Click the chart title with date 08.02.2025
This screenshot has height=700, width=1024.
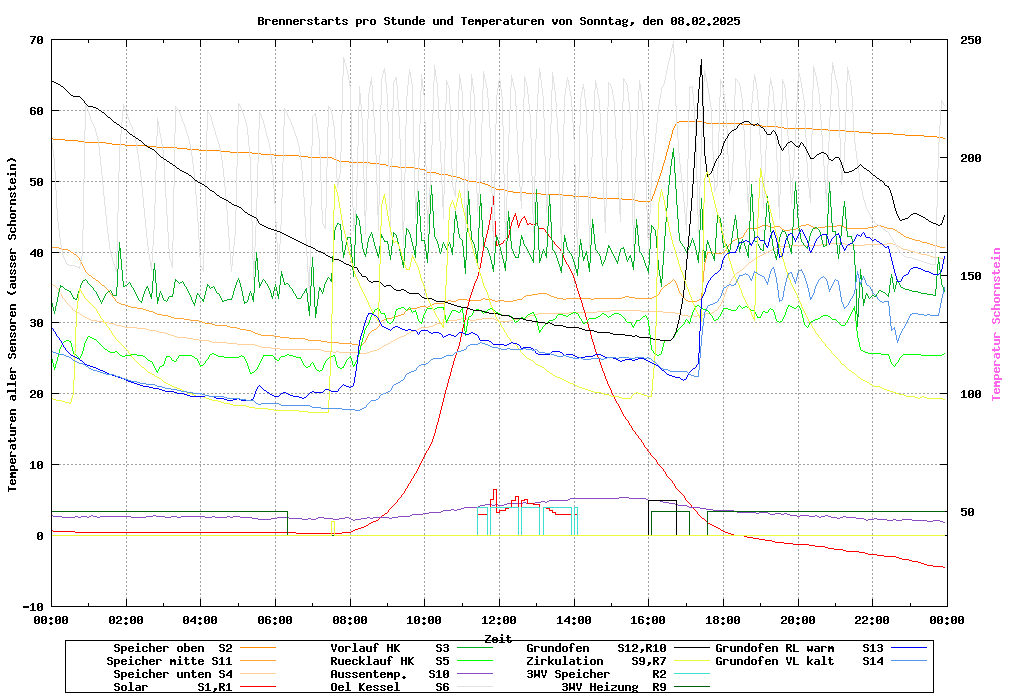tap(498, 21)
